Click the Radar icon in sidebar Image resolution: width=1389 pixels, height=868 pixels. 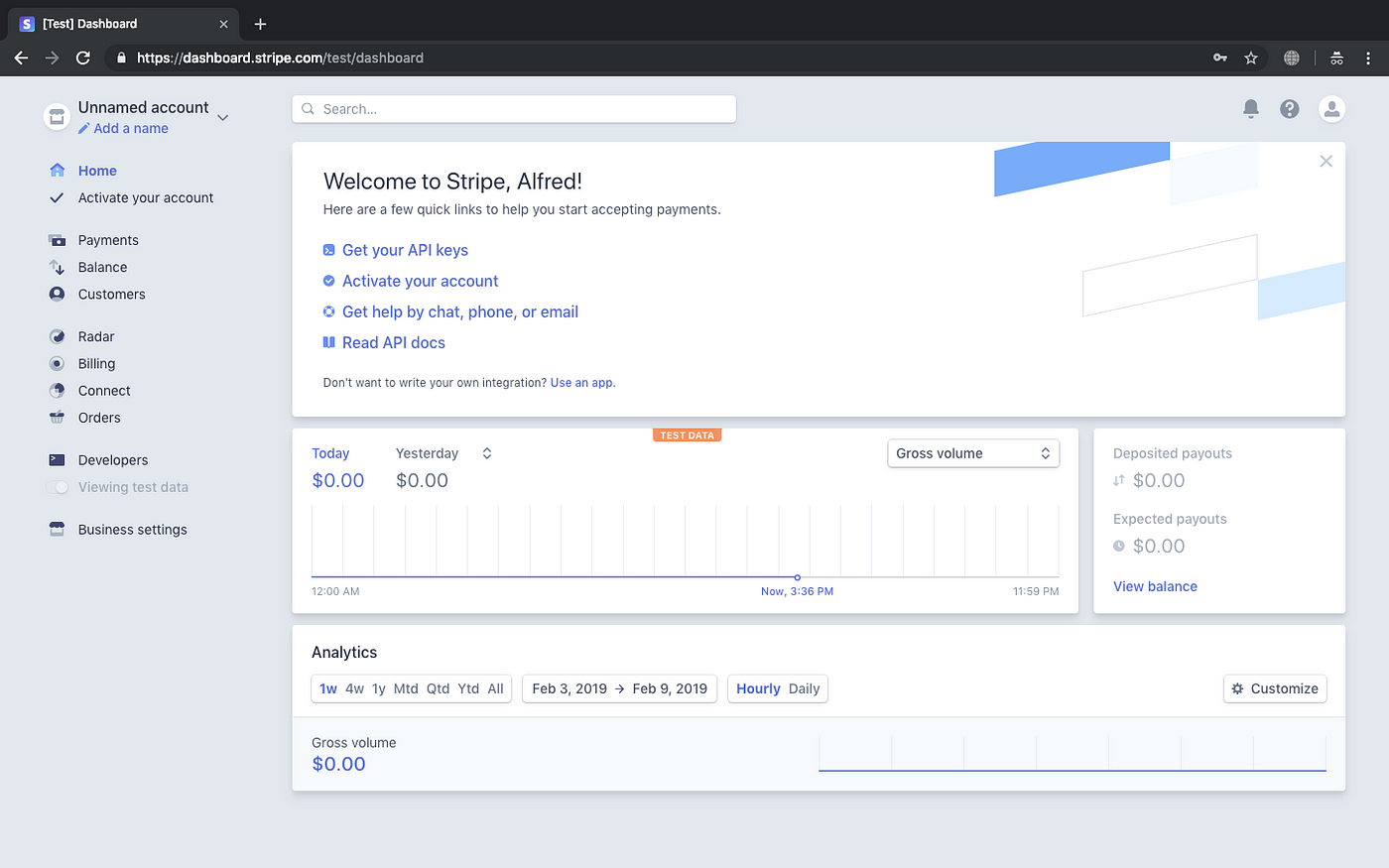[x=58, y=336]
